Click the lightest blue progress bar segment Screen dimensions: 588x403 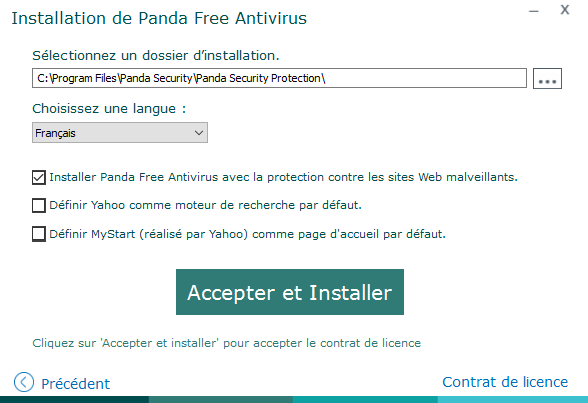pyautogui.click(x=513, y=400)
